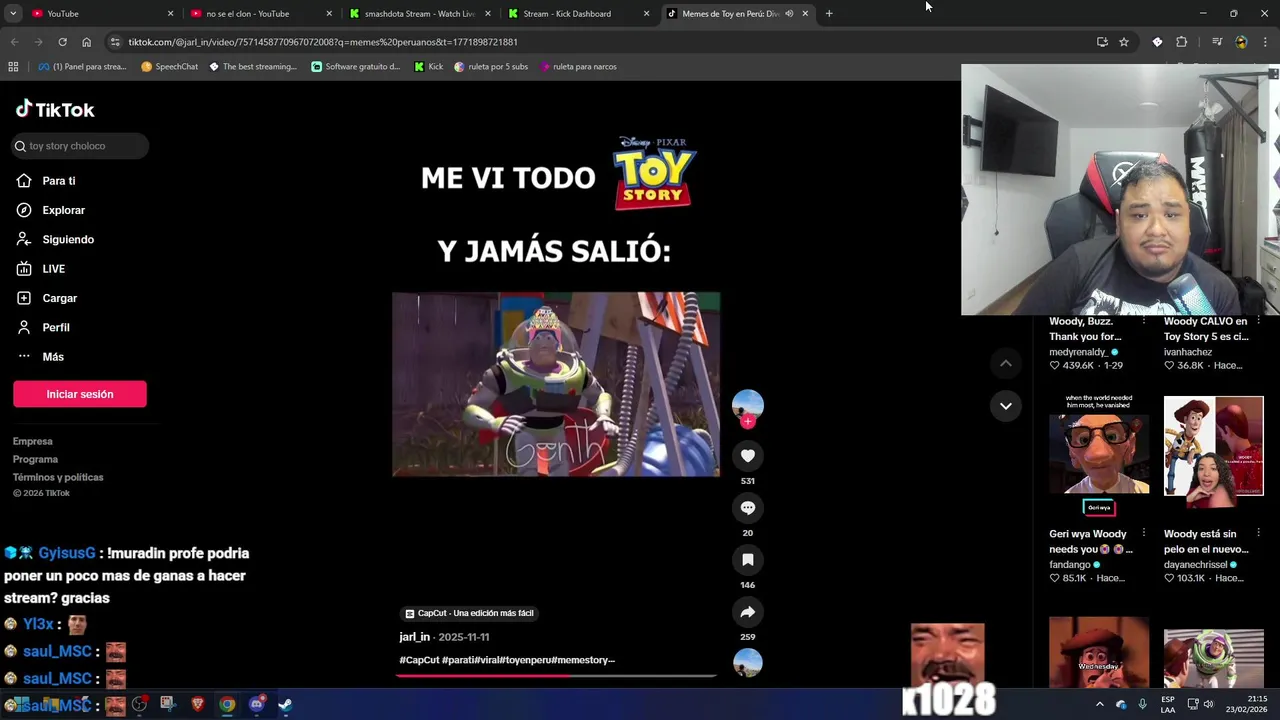The image size is (1280, 720).
Task: Open SpeechChat bookmark
Action: (x=170, y=67)
